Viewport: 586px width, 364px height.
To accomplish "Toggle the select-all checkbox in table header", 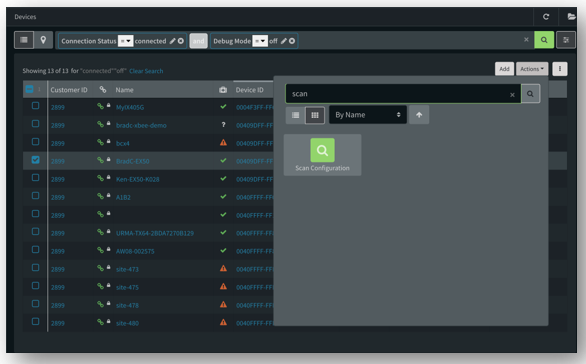I will 30,89.
